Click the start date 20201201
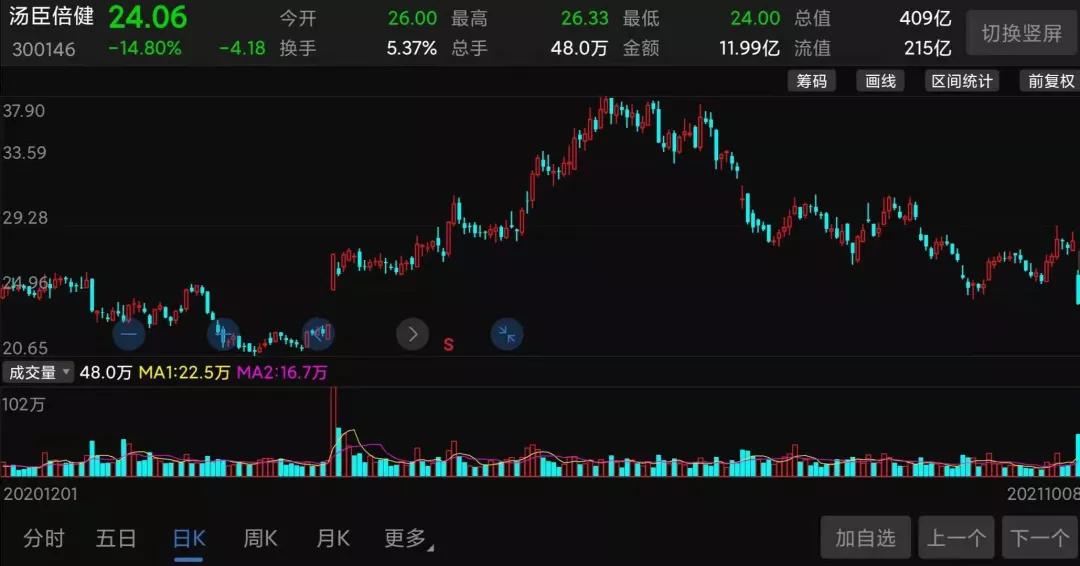 [x=41, y=494]
